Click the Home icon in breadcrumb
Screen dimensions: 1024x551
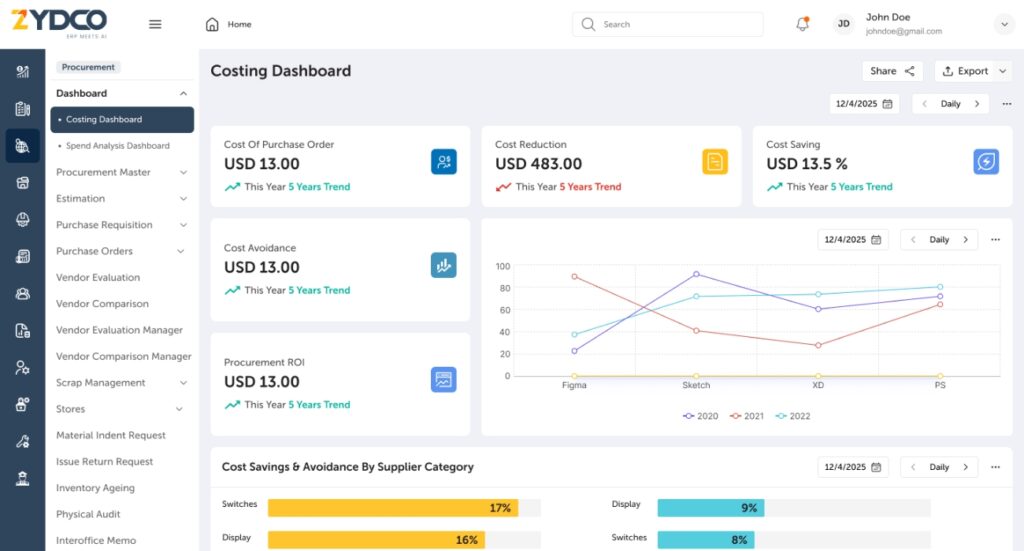(212, 24)
